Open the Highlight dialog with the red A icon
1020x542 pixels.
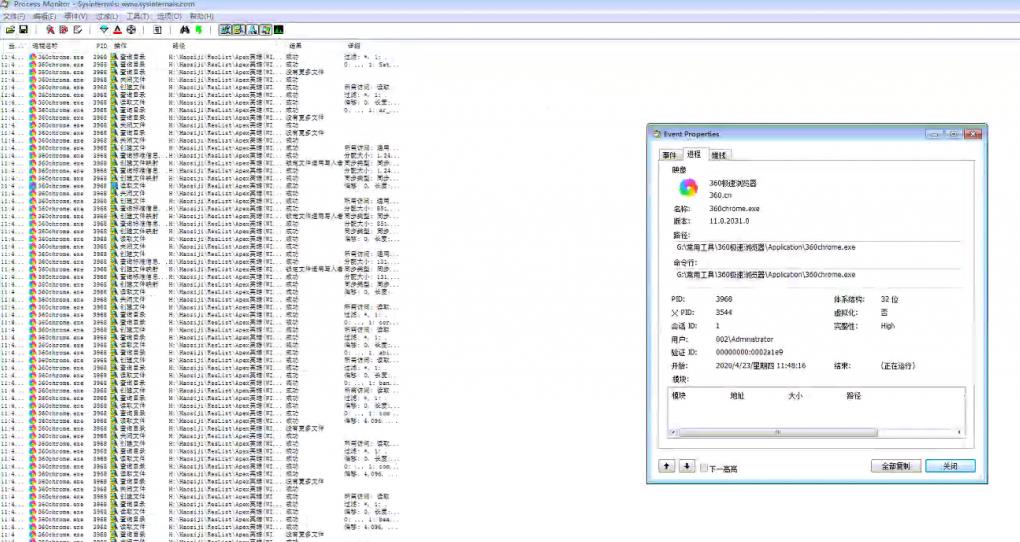(x=118, y=30)
